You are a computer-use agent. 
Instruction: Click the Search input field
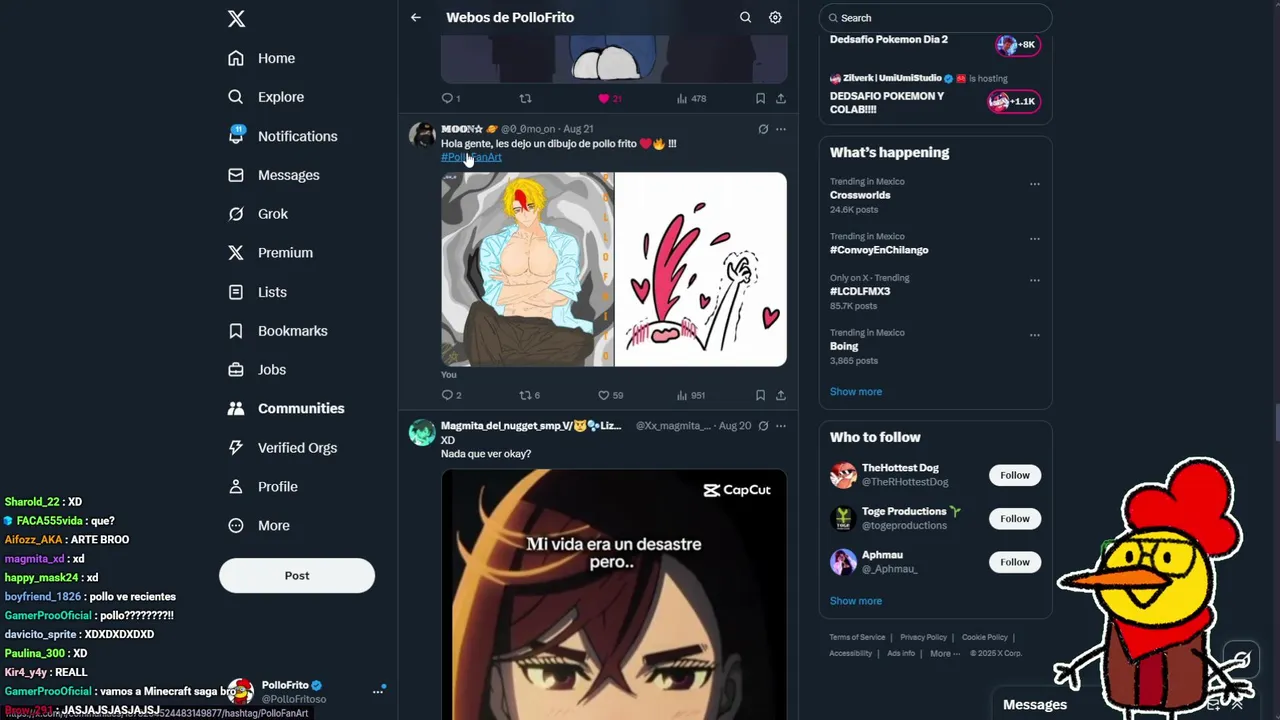click(935, 18)
